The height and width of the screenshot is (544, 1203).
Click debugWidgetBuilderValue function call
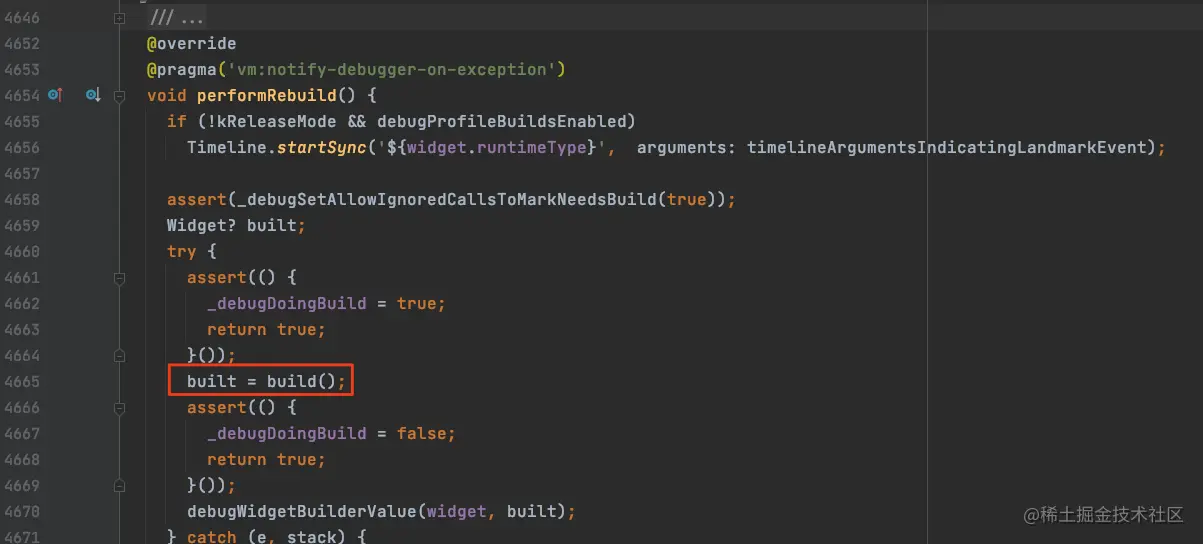pyautogui.click(x=301, y=512)
